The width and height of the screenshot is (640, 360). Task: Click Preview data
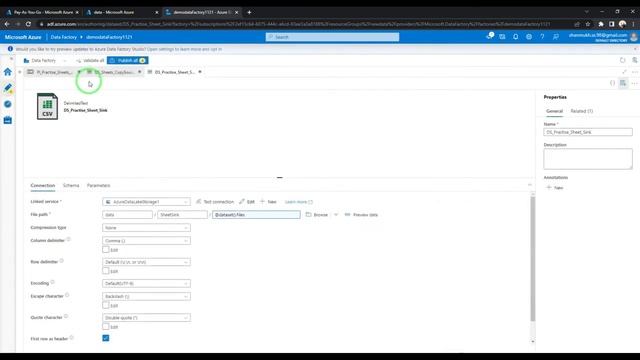click(361, 215)
